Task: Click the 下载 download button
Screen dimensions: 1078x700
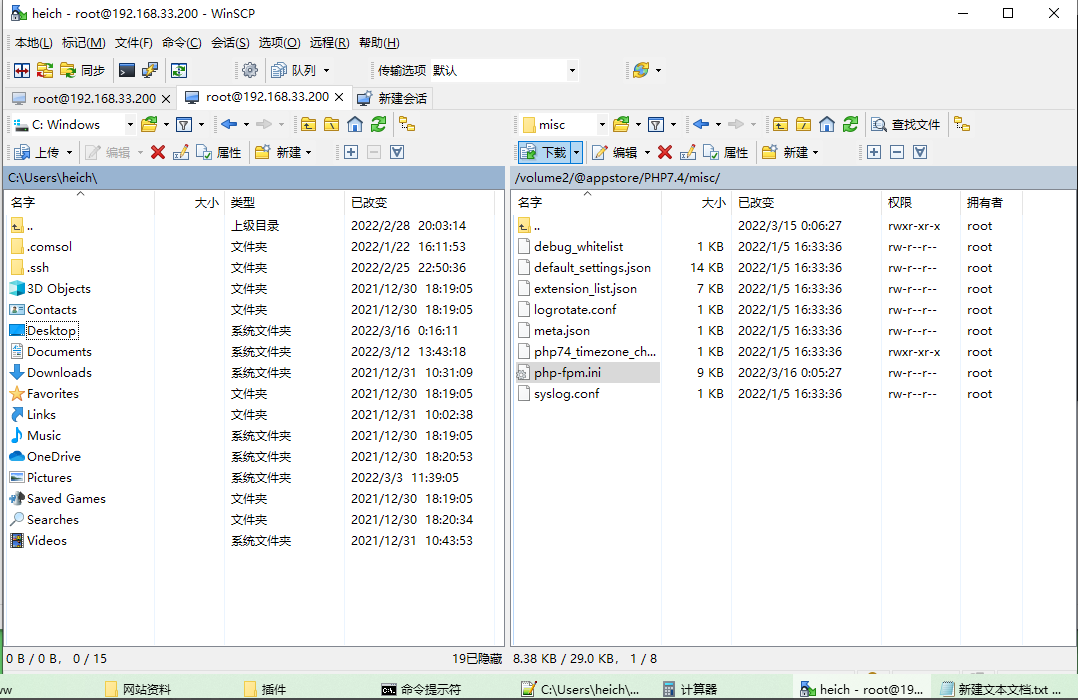Action: pos(544,152)
